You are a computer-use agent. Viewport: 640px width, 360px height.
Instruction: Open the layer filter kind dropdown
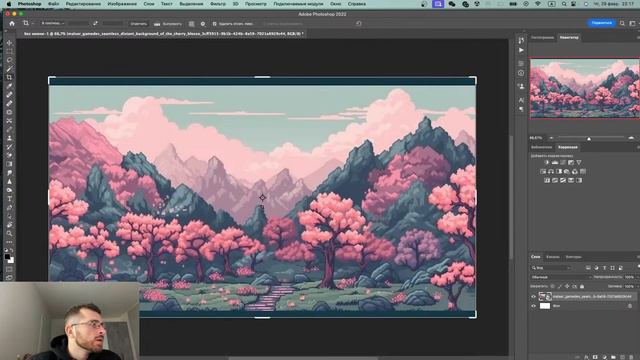[551, 268]
